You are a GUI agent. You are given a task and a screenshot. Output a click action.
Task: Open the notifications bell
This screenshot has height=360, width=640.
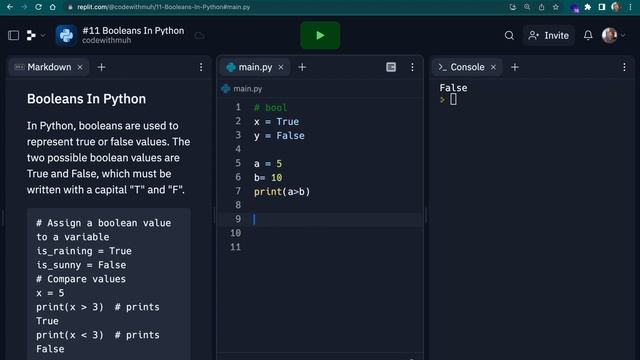pyautogui.click(x=588, y=36)
